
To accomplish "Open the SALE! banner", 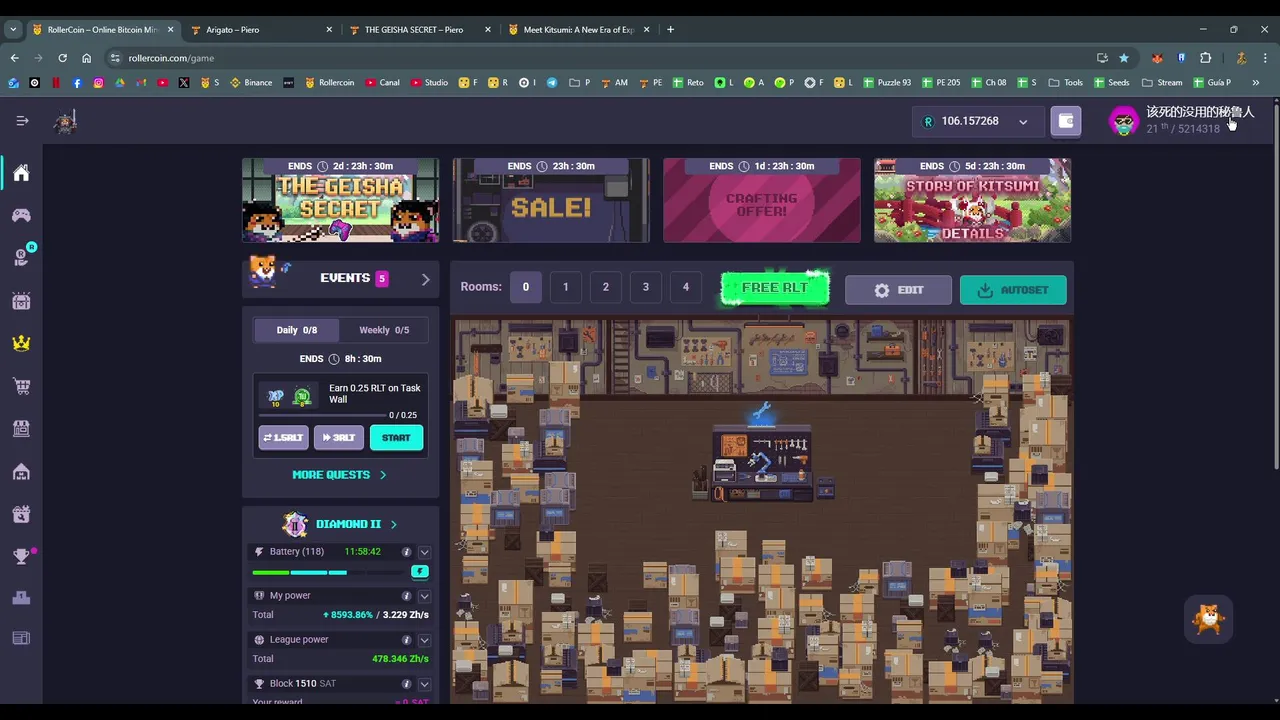I will 551,200.
